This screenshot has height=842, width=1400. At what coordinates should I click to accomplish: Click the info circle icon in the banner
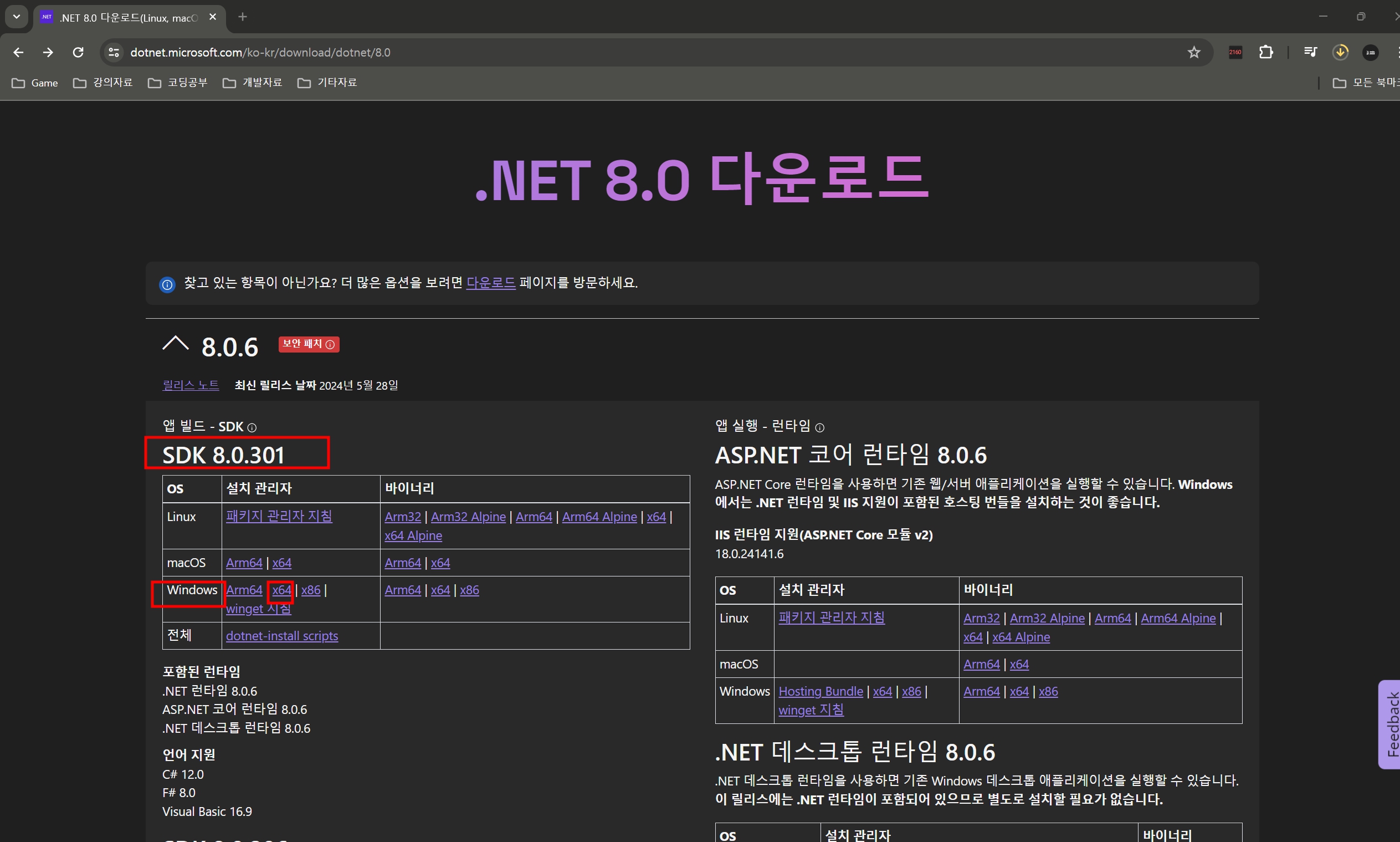pyautogui.click(x=167, y=284)
